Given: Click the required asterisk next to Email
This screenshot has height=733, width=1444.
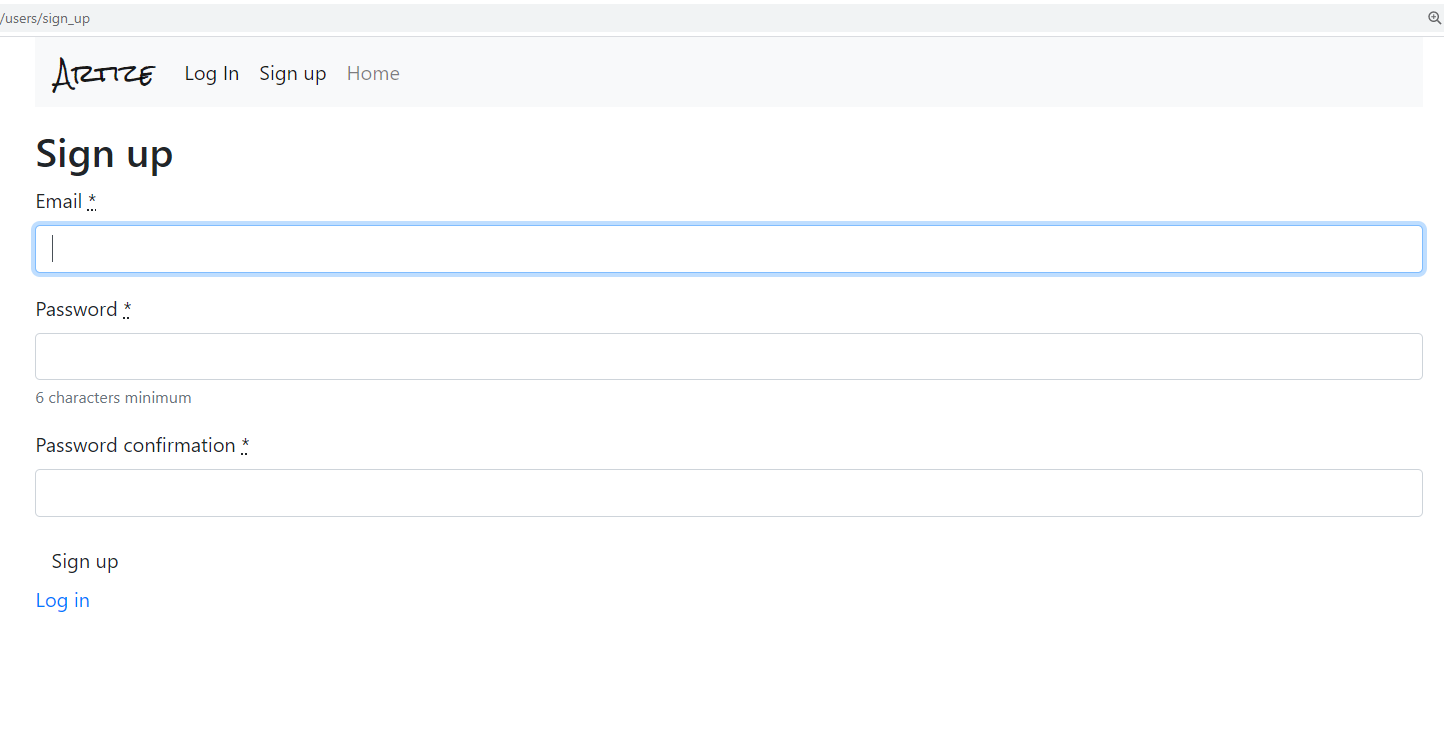Looking at the screenshot, I should 92,201.
